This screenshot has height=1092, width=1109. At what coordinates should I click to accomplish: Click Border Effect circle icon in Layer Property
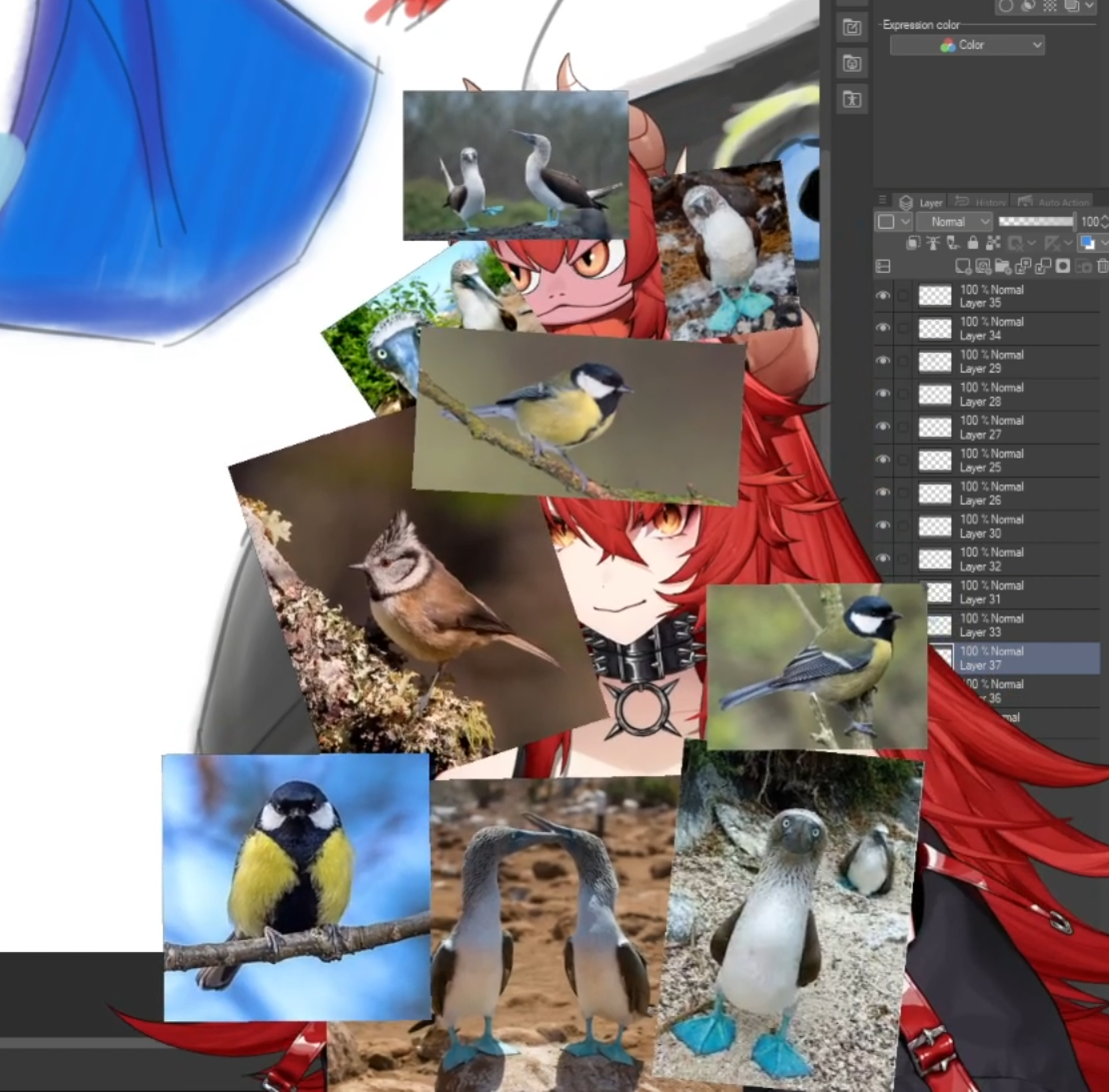pyautogui.click(x=1006, y=6)
